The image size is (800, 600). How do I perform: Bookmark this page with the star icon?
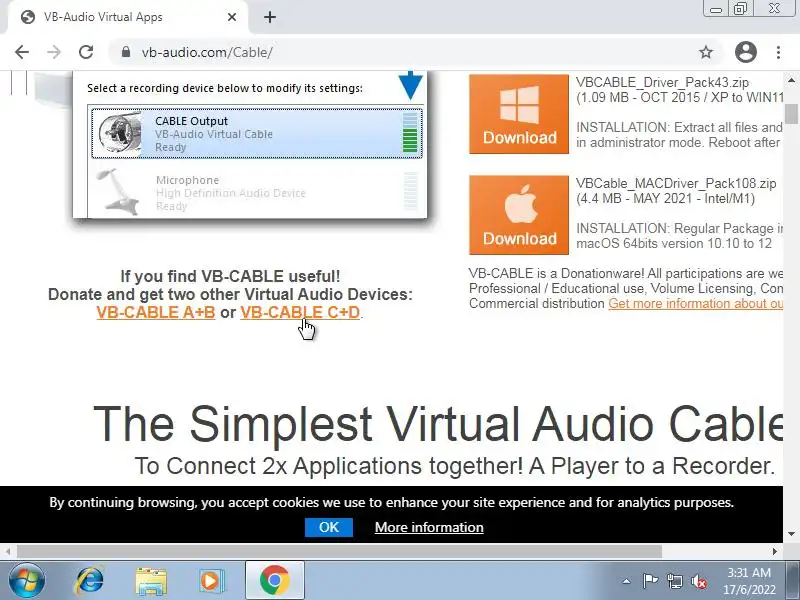706,52
